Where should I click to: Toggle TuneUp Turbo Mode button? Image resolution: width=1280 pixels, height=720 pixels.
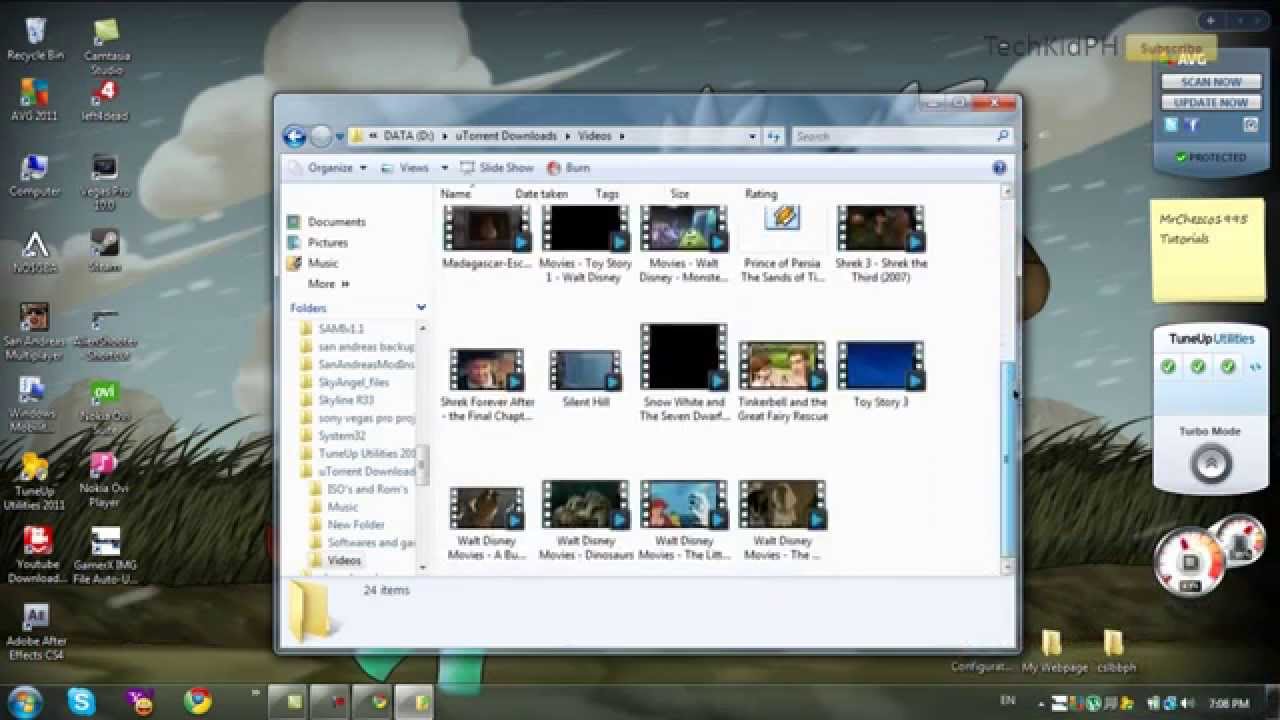click(x=1211, y=464)
